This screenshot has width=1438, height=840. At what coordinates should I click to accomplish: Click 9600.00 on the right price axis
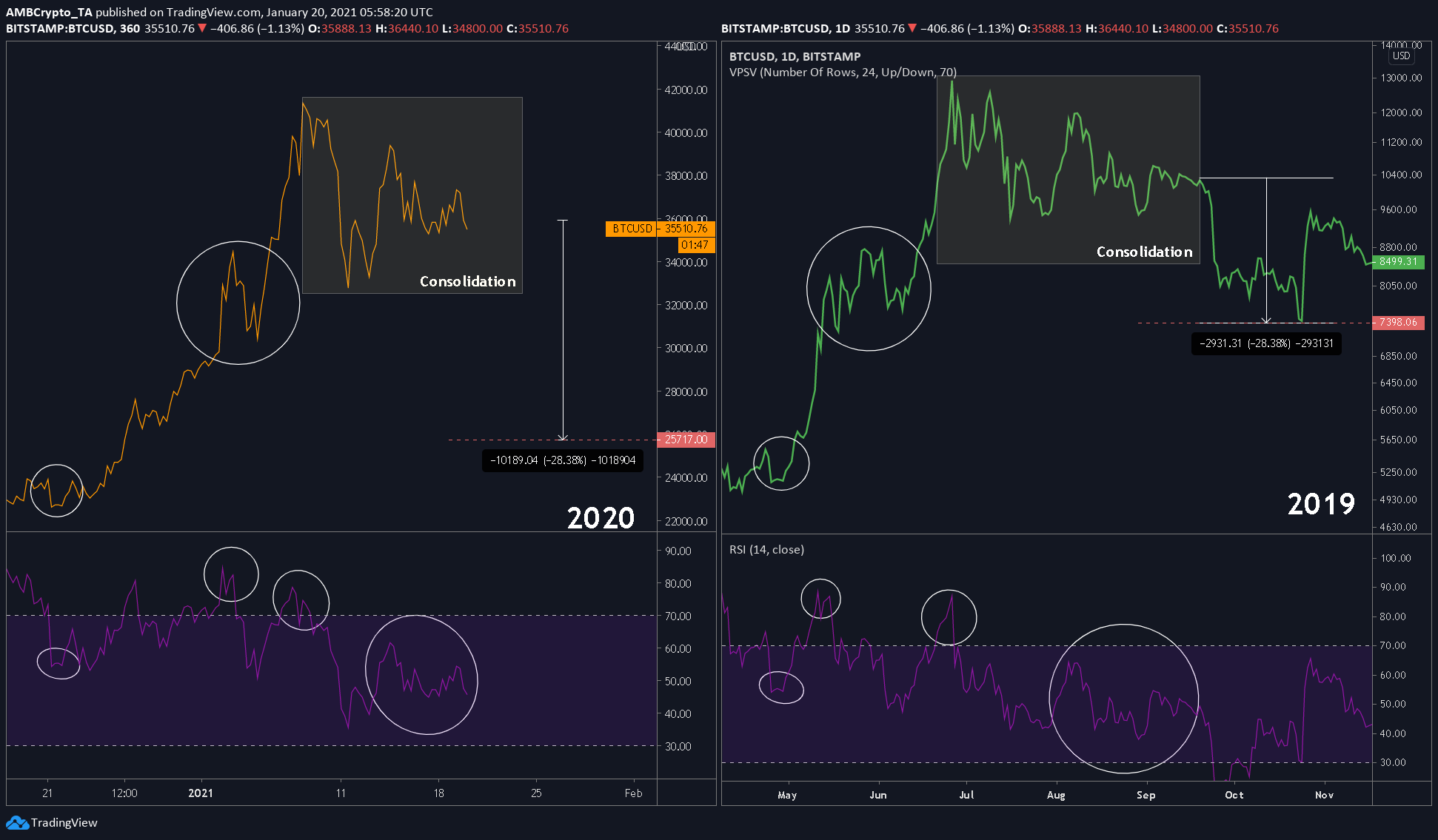click(x=1399, y=209)
